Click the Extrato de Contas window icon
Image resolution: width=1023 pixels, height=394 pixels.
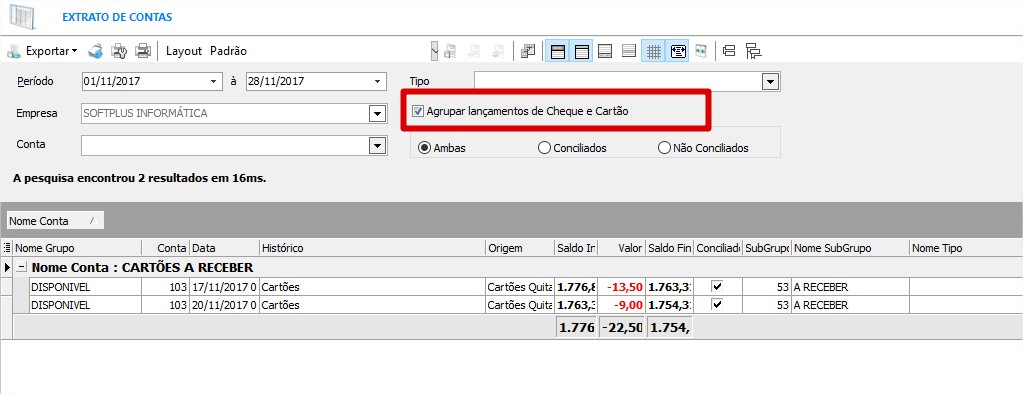(x=22, y=17)
